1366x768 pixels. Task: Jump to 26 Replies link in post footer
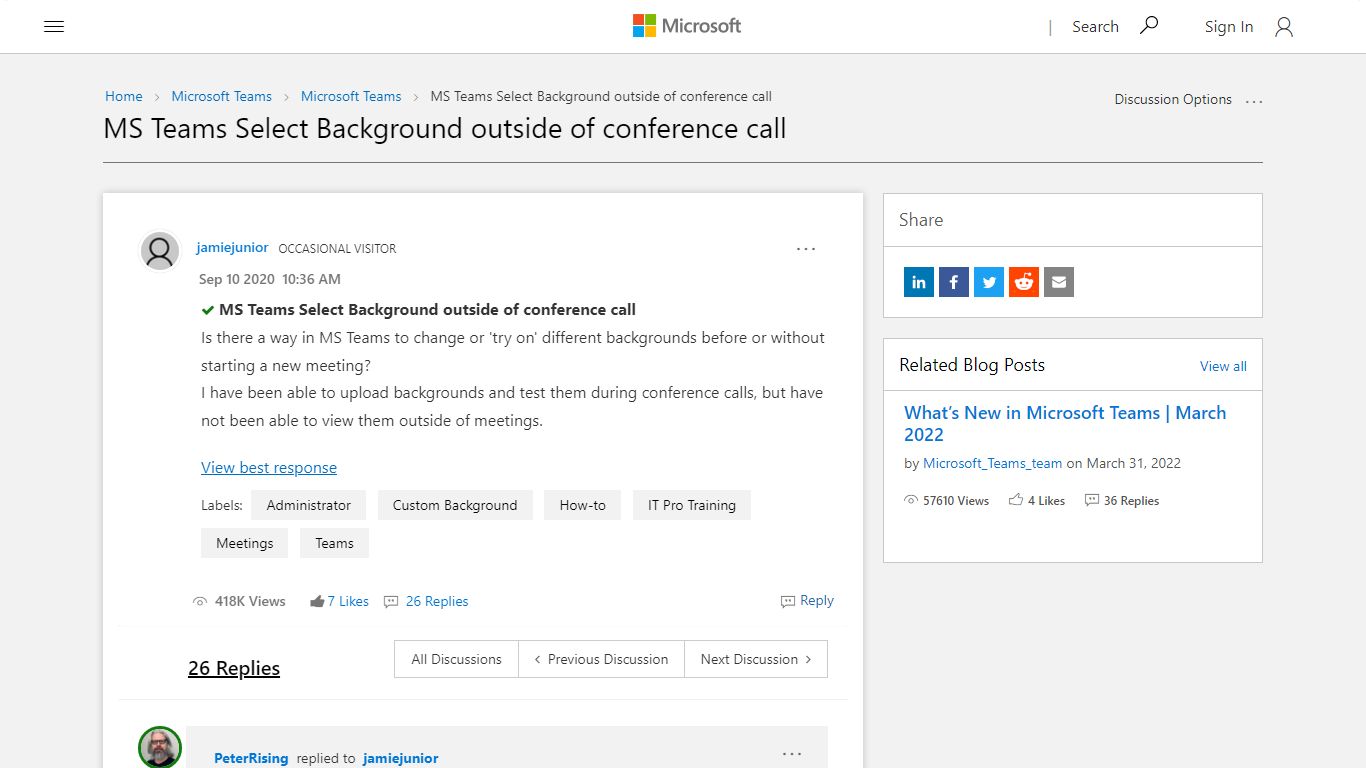click(437, 601)
